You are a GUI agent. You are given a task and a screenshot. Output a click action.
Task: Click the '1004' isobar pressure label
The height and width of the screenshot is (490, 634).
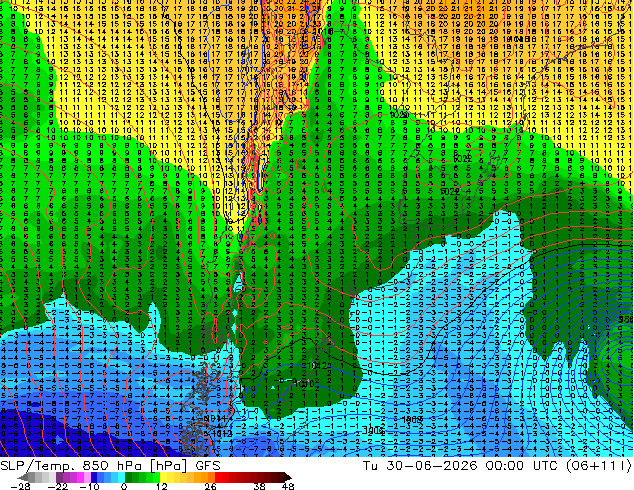tap(373, 430)
